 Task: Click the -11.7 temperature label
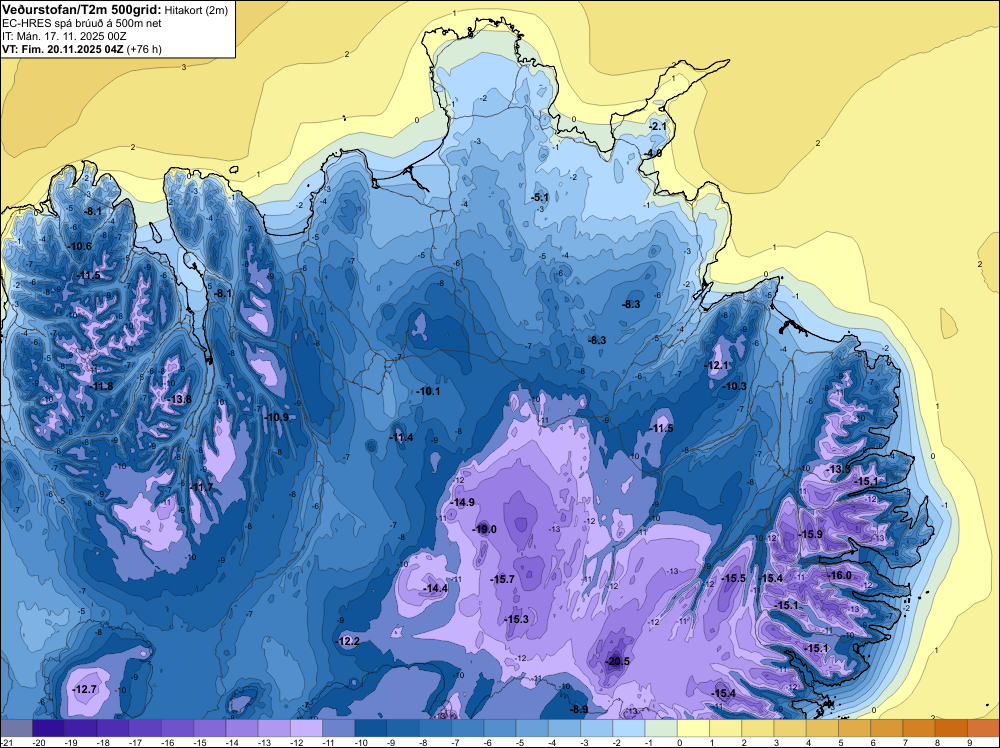coord(201,487)
